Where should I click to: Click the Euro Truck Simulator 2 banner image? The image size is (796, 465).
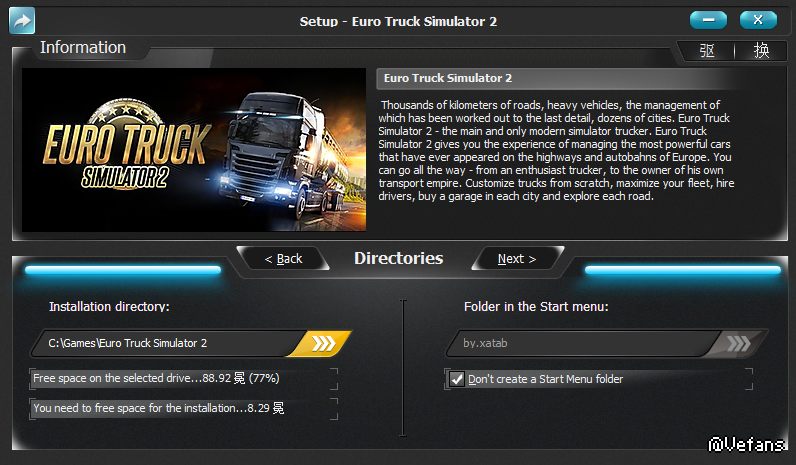coord(194,150)
